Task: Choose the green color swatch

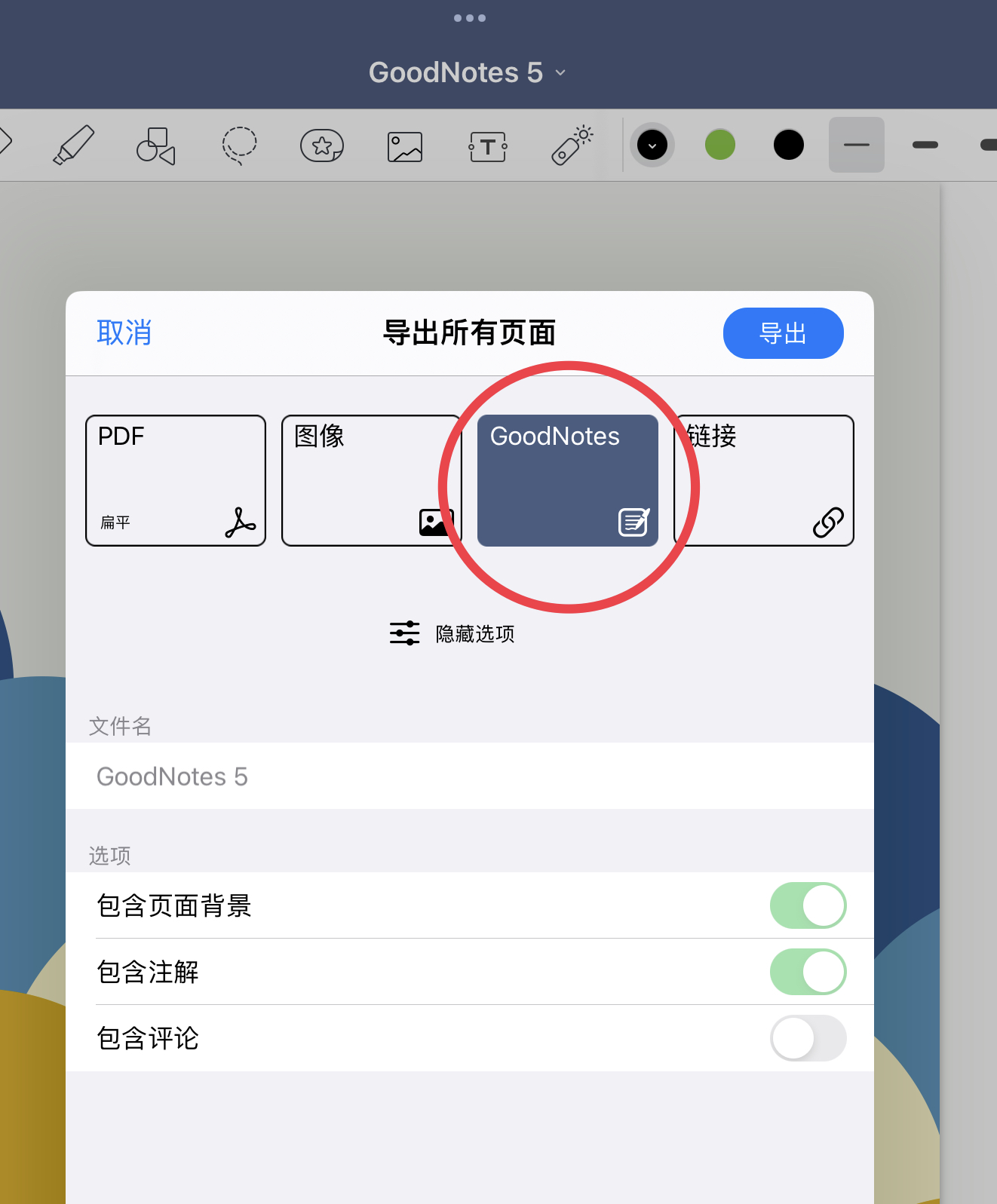Action: click(720, 145)
